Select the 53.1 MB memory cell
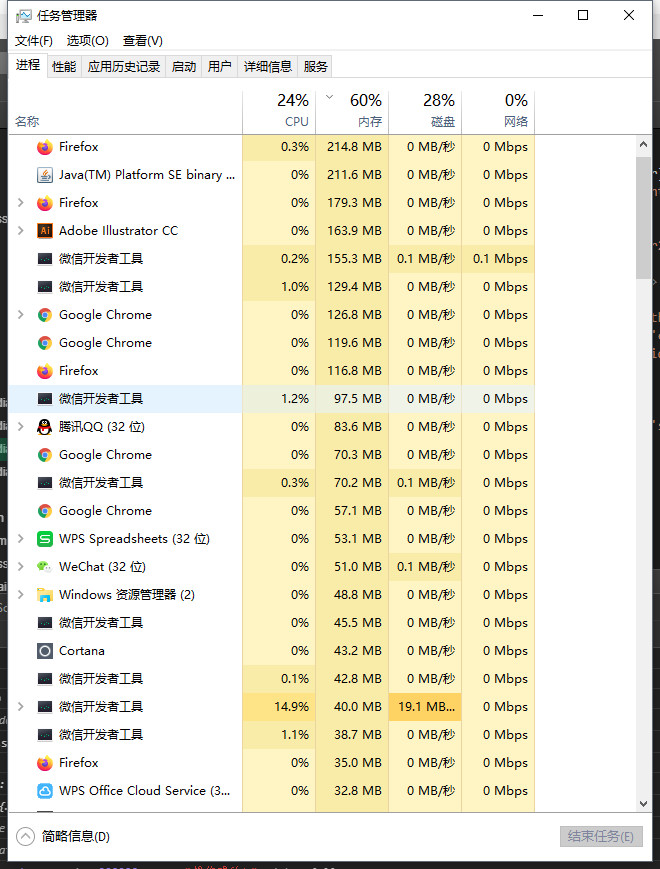660x869 pixels. tap(352, 539)
